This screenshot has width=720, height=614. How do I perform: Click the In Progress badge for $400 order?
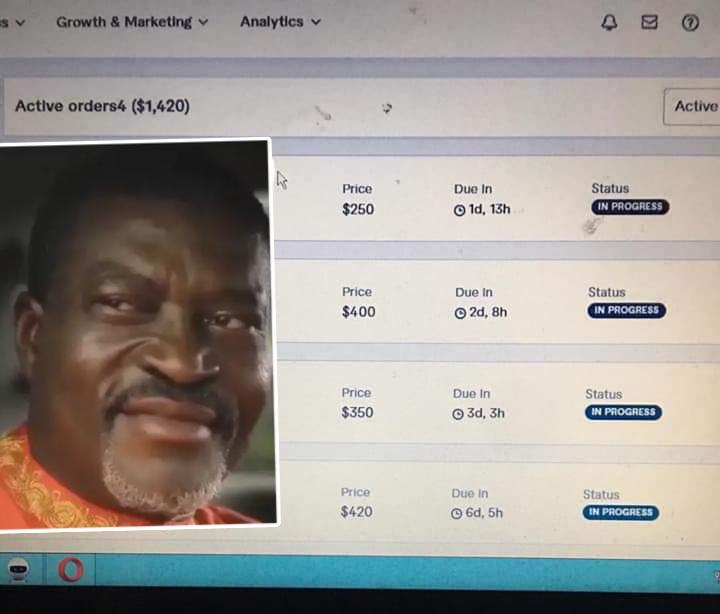click(627, 310)
